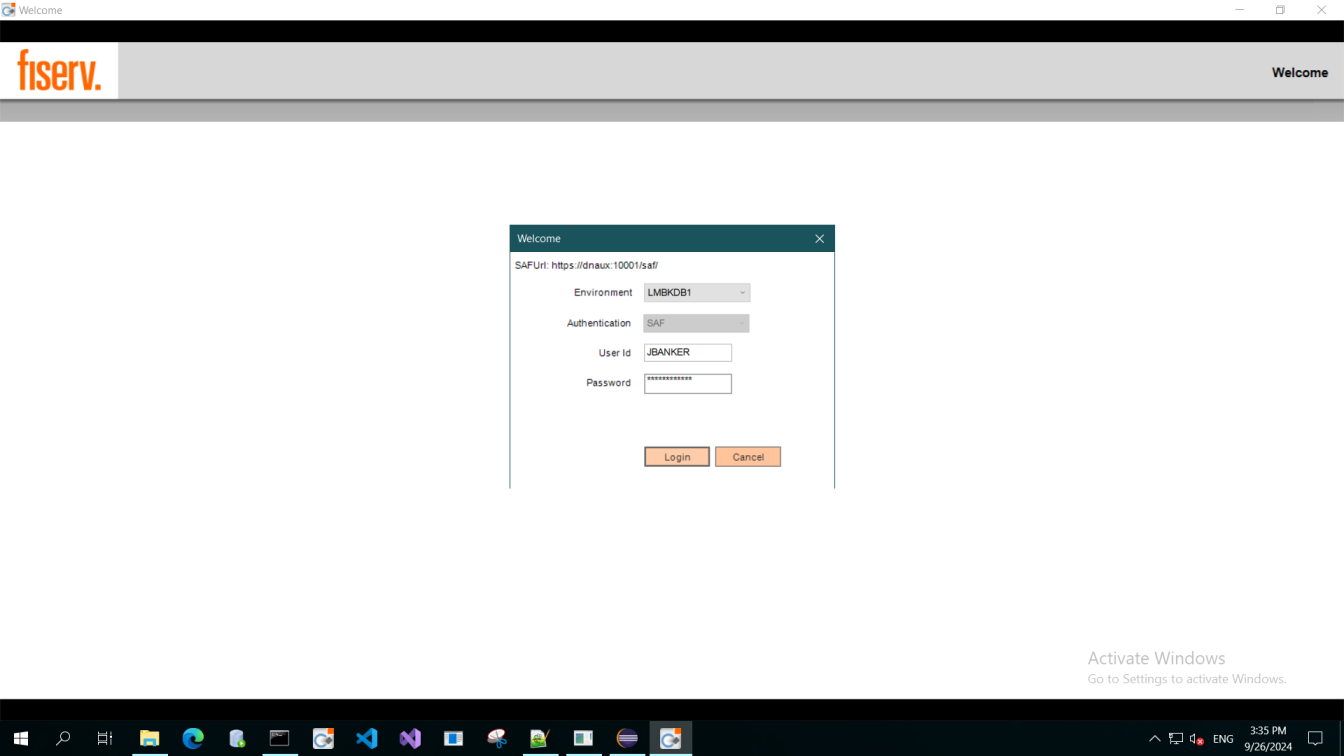Minimize the Welcome application window
Screen dimensions: 1344x756
(1239, 10)
